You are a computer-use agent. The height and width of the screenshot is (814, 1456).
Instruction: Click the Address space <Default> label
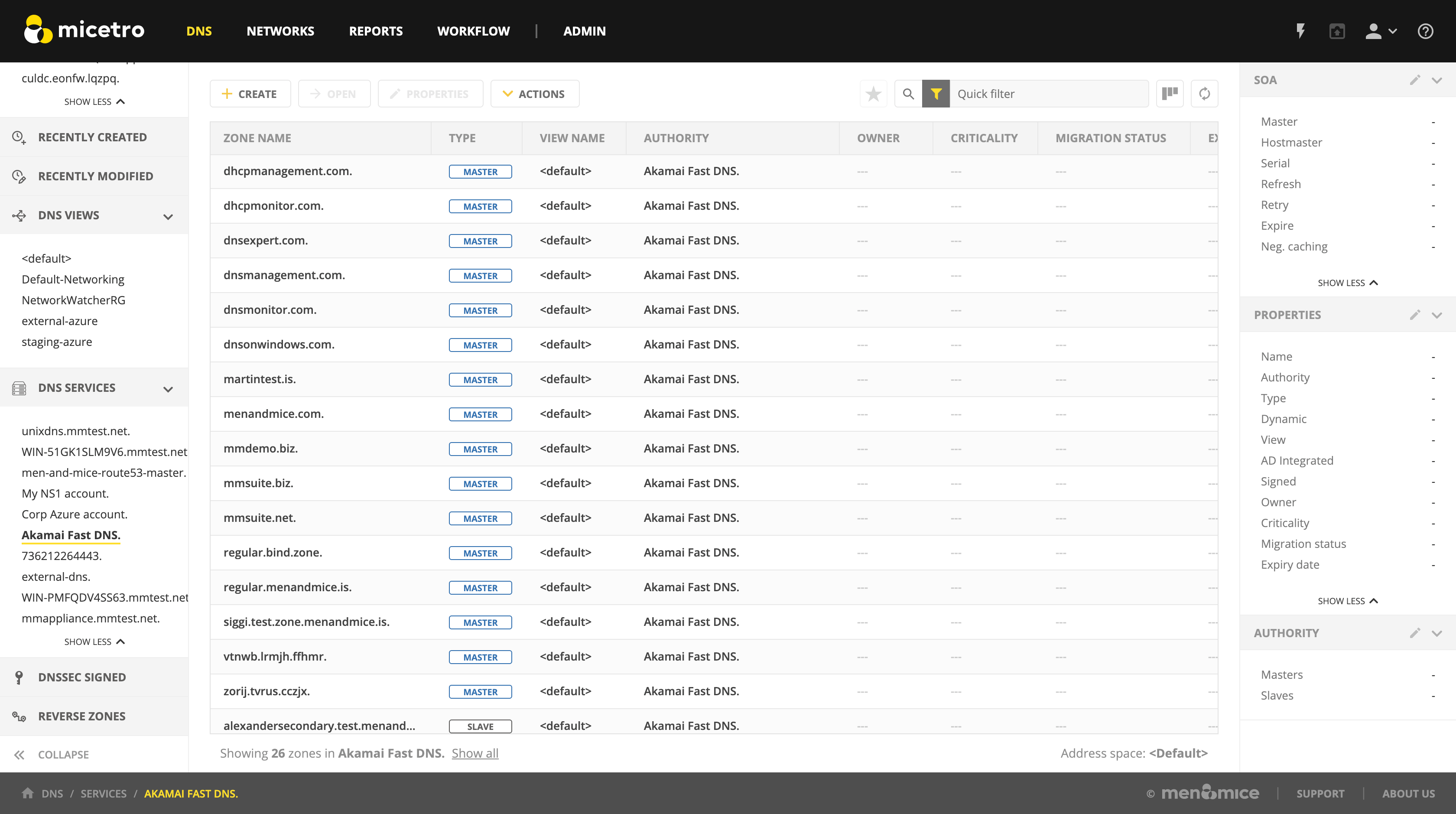(1134, 753)
